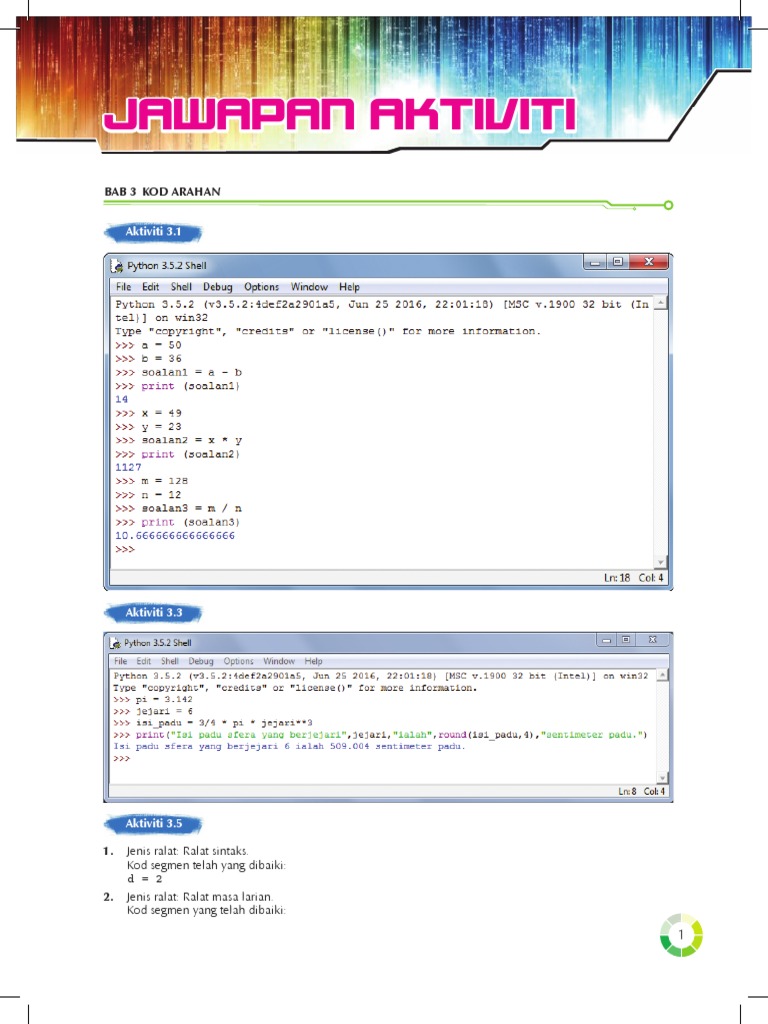
Task: Click scroll-down arrow in Aktiviti 3.3 shell scrollbar
Action: [662, 778]
